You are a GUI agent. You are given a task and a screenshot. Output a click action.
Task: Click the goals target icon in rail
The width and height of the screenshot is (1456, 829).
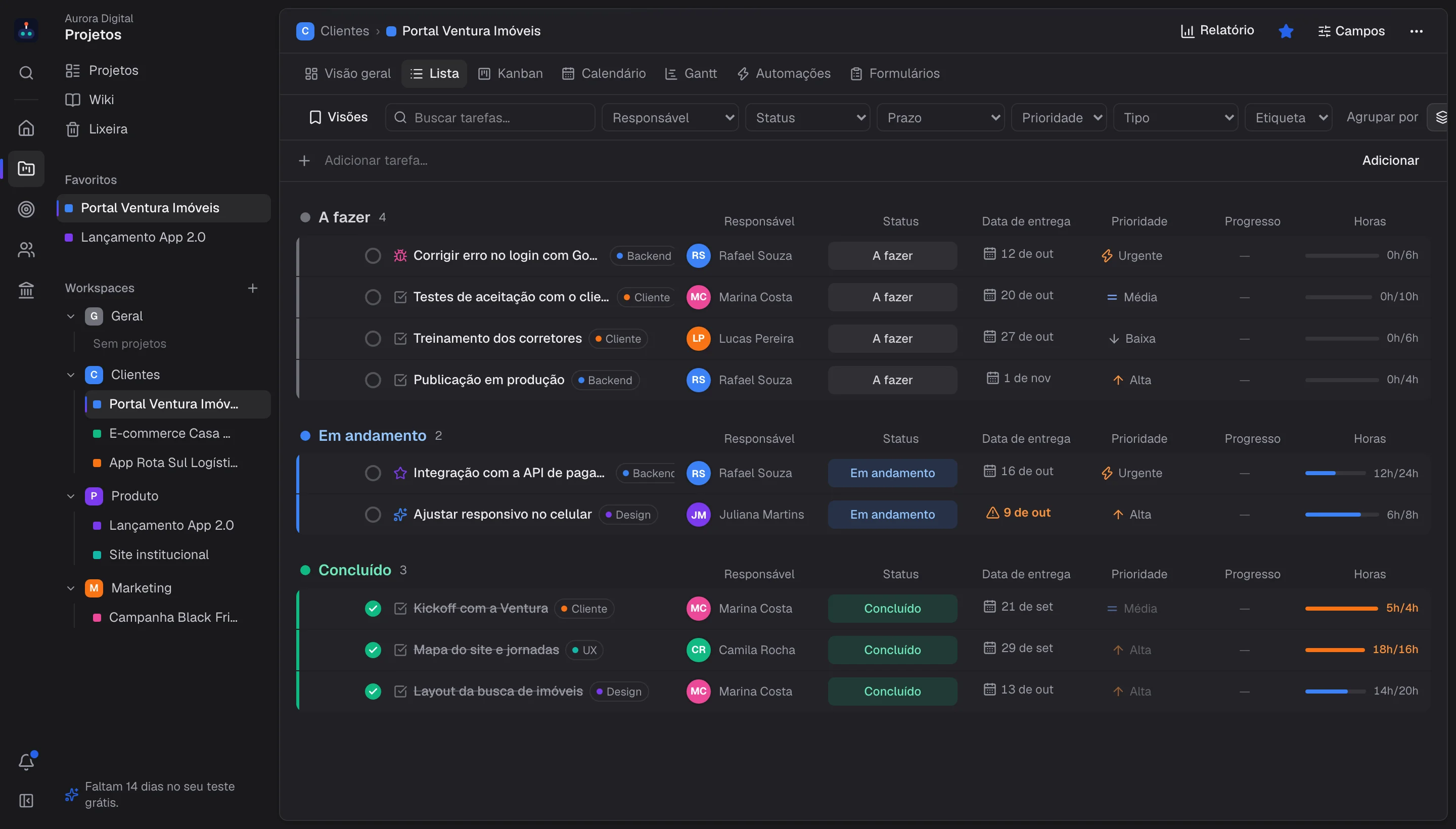26,210
